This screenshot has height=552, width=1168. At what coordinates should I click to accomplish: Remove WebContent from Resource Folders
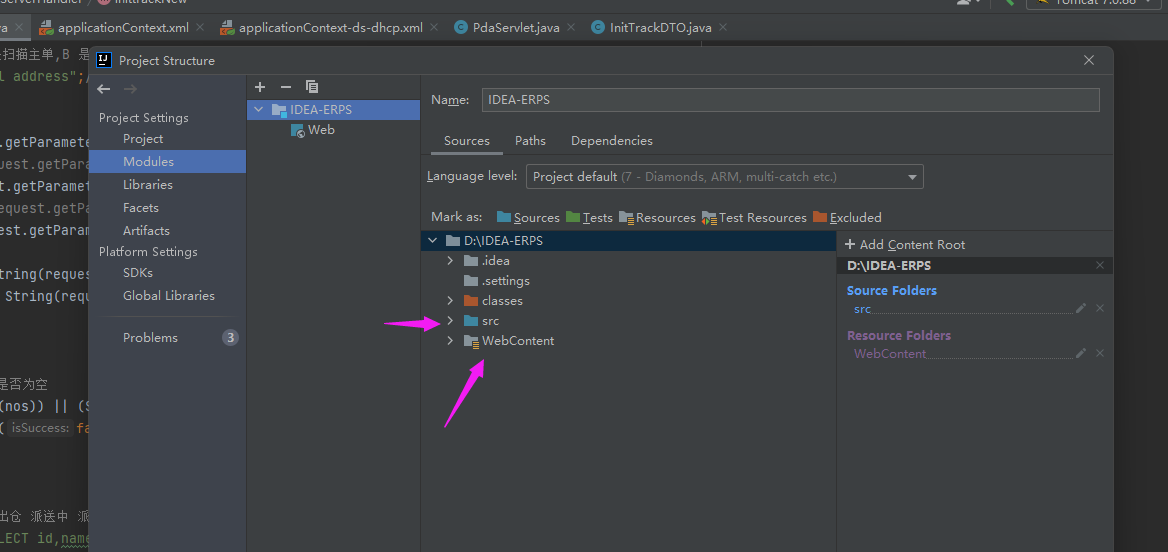(x=1100, y=353)
